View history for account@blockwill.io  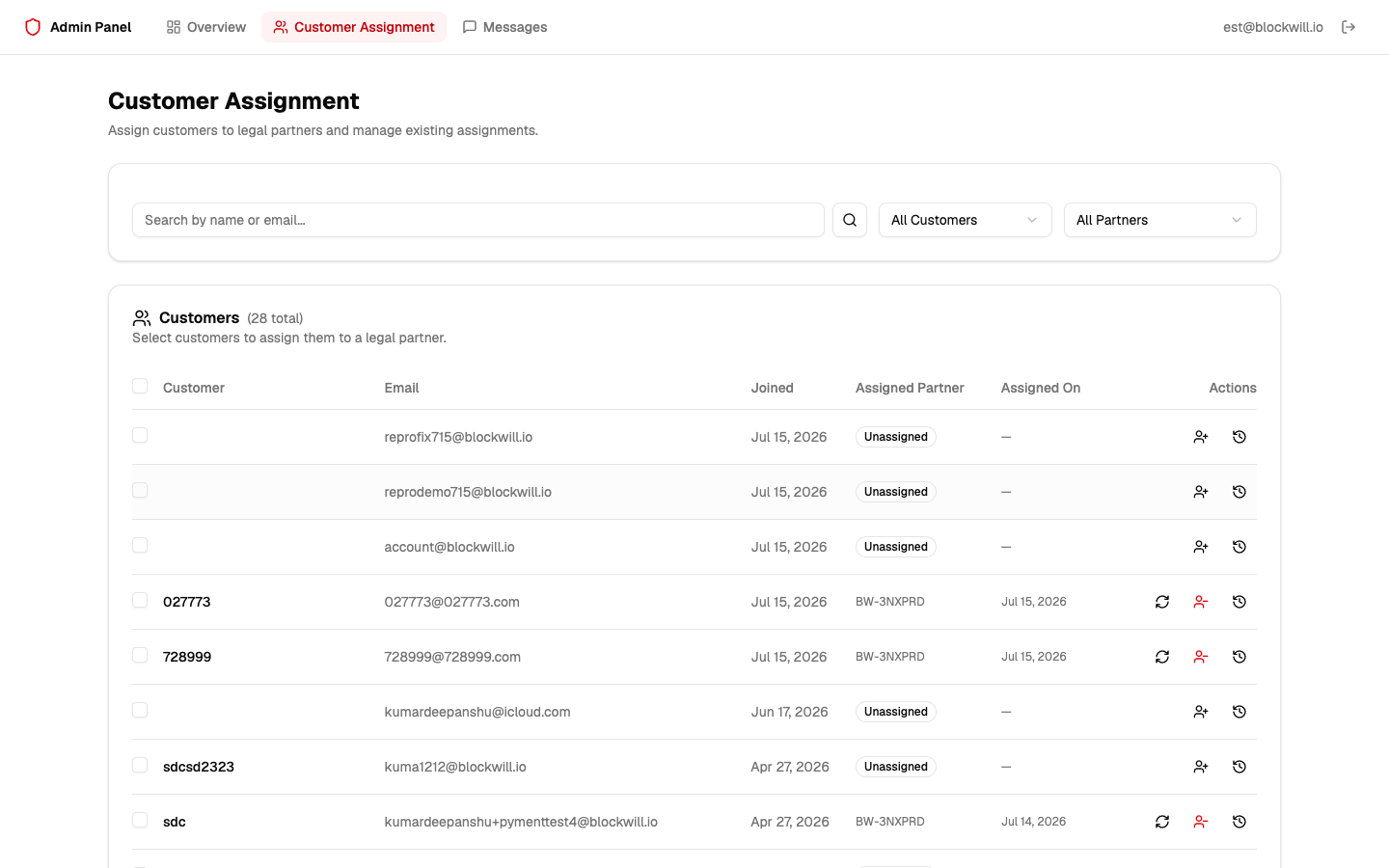point(1239,547)
